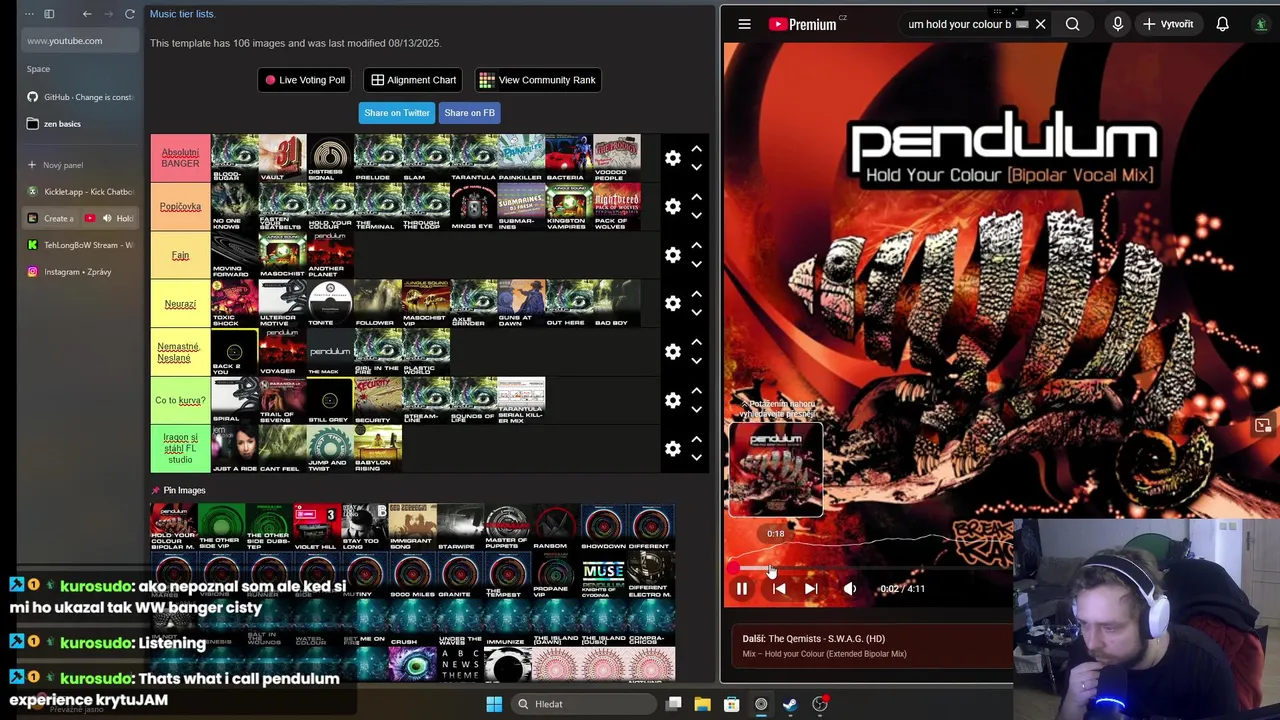Screen dimensions: 1280x720
Task: Switch to Kicklet.app Kick Chatbot tab
Action: coord(79,191)
